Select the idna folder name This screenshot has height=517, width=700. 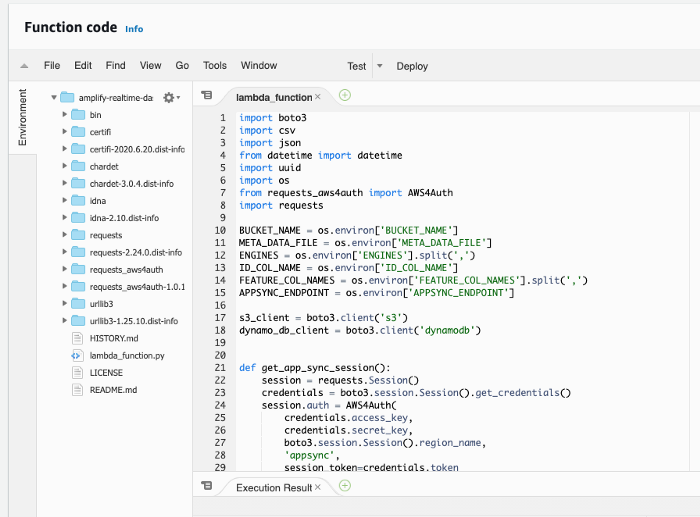(98, 201)
